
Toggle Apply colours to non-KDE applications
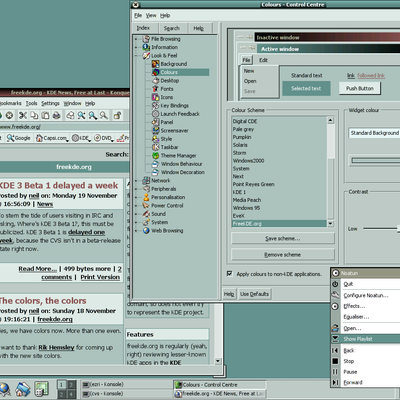click(229, 274)
